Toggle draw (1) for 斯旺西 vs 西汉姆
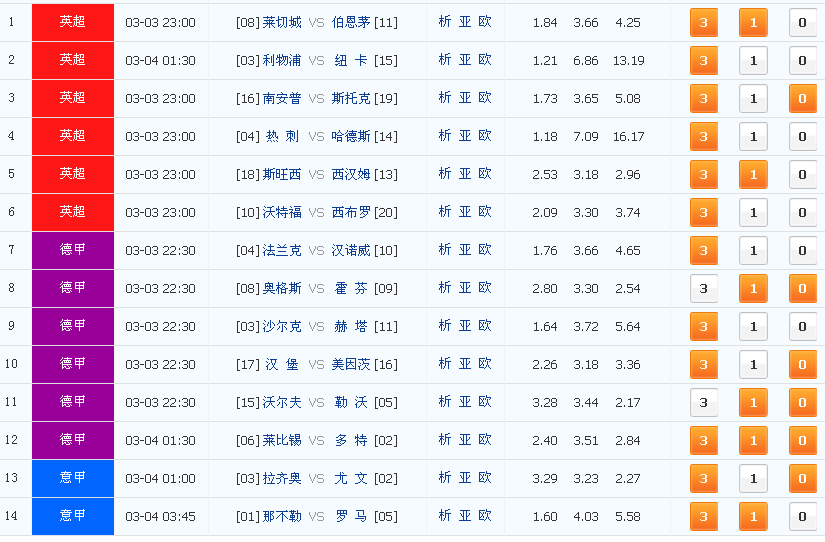The image size is (825, 542). coord(753,174)
